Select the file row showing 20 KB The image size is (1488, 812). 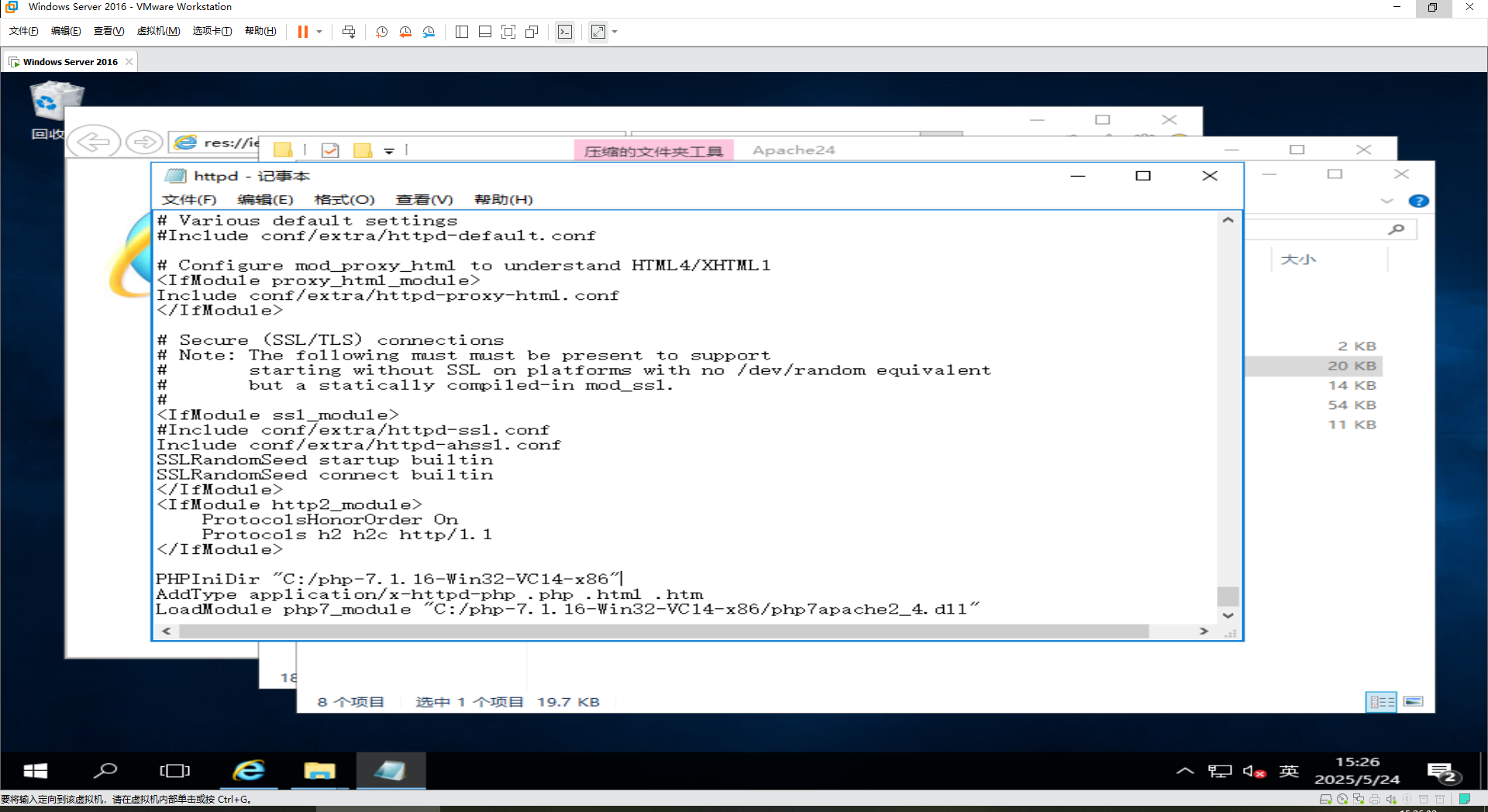click(x=1313, y=366)
